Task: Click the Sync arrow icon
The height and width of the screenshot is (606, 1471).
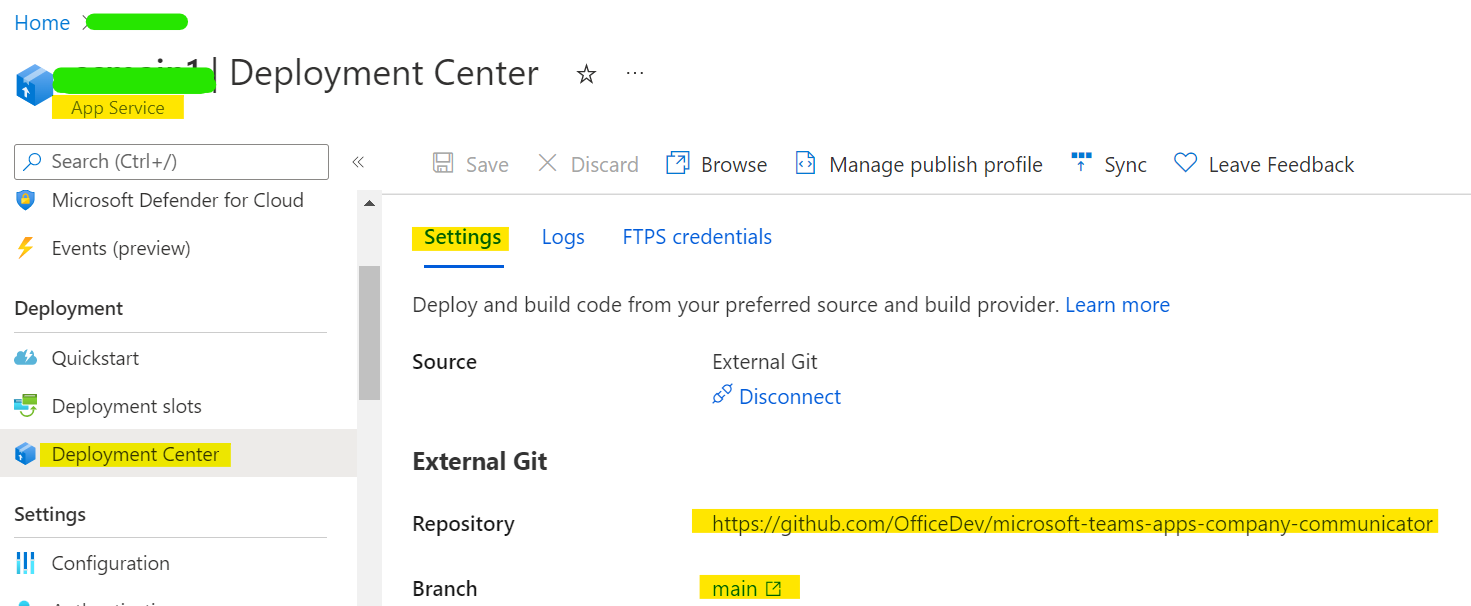Action: [1081, 163]
